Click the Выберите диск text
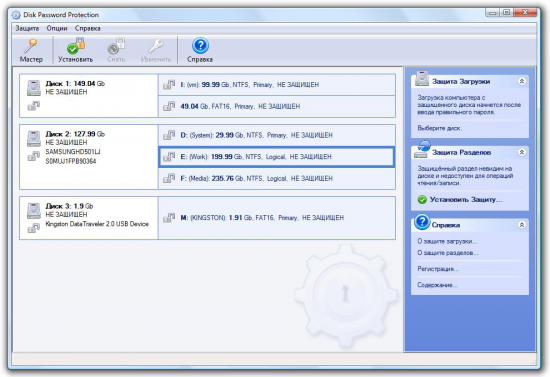 pos(440,128)
